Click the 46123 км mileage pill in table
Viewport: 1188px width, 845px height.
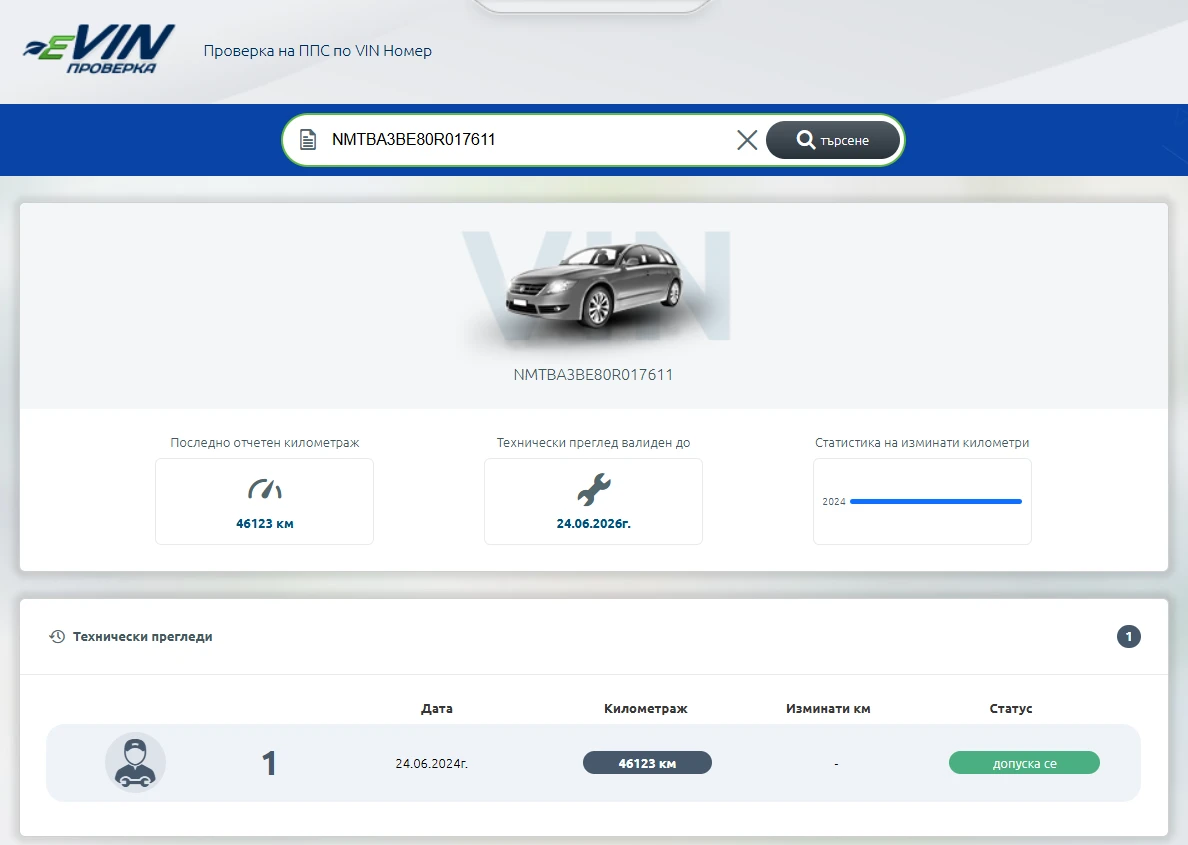(x=647, y=763)
